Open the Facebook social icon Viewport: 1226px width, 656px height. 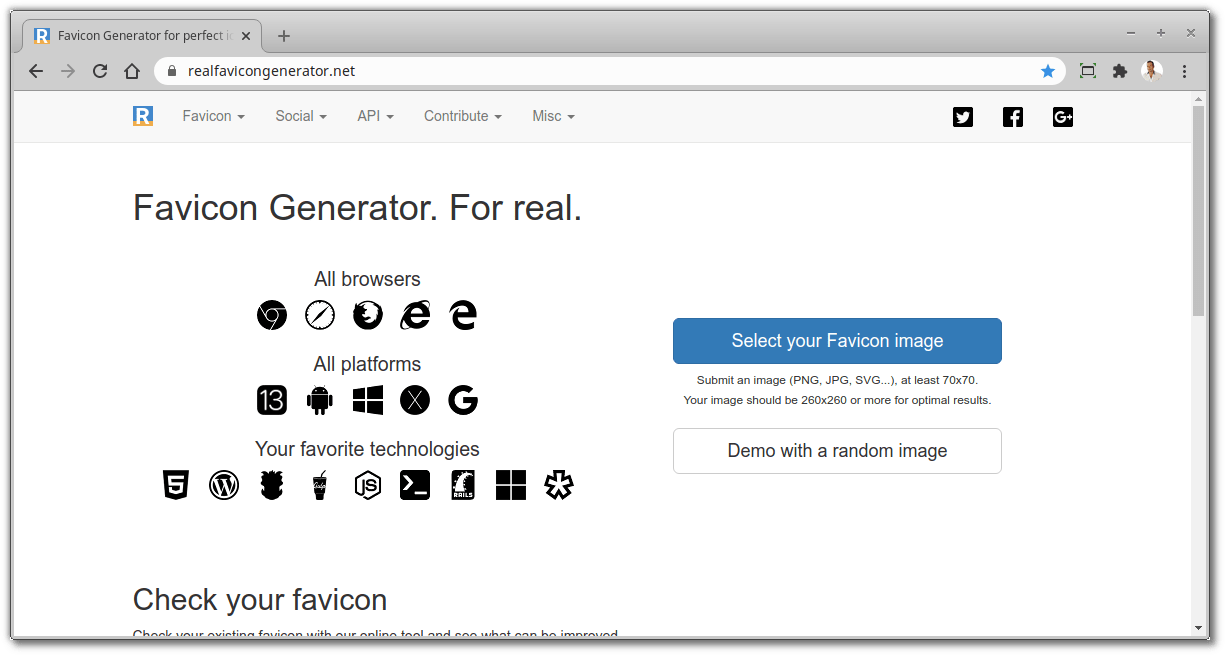1013,117
